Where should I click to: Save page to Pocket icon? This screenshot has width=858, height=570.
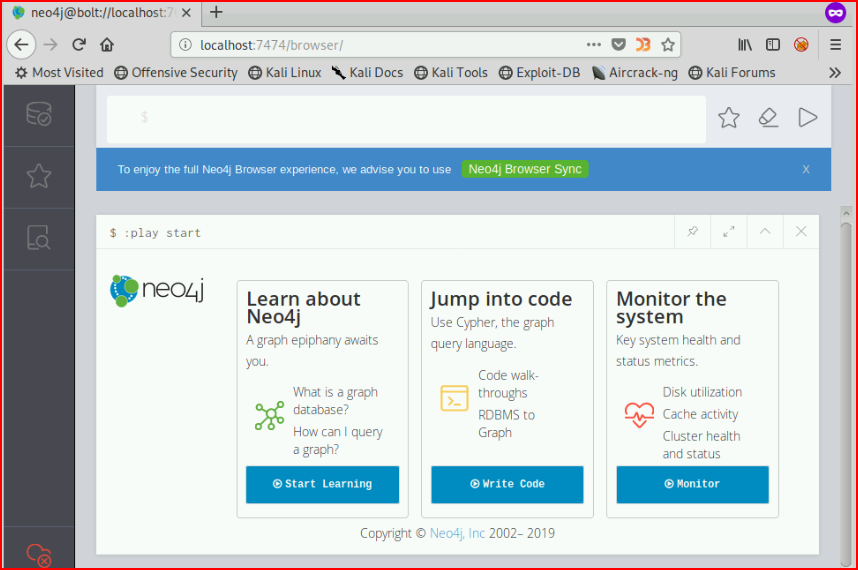click(618, 45)
